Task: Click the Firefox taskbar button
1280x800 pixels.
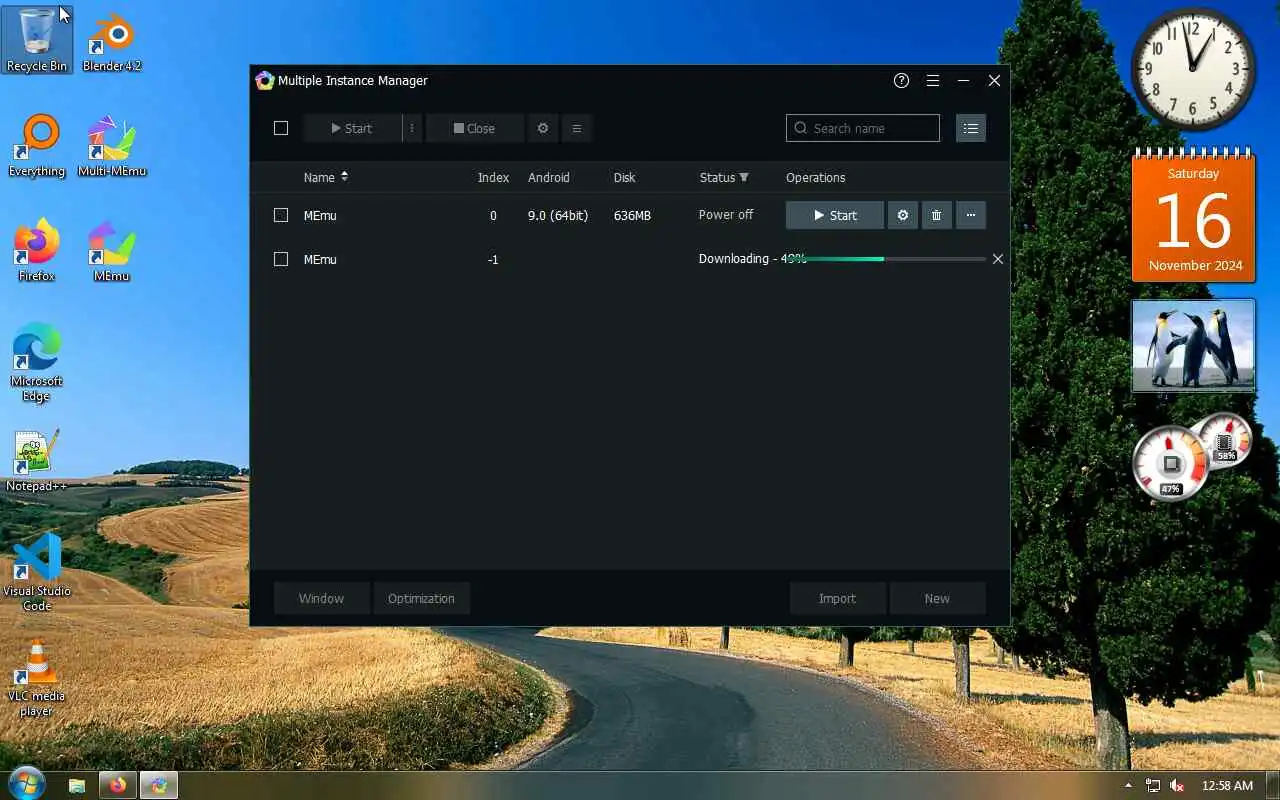Action: tap(117, 785)
